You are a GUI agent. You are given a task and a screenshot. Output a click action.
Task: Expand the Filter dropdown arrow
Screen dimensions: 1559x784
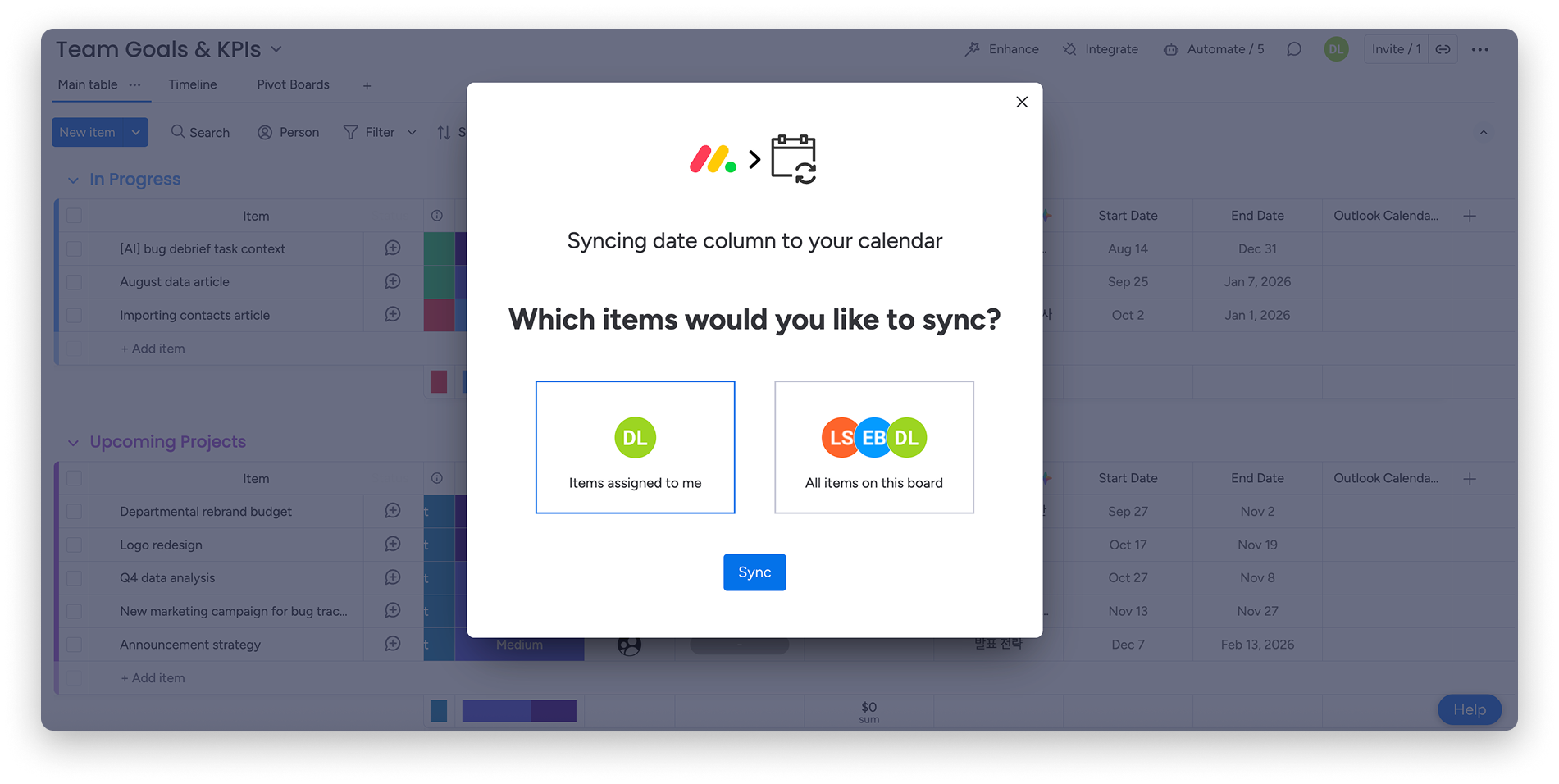[412, 132]
